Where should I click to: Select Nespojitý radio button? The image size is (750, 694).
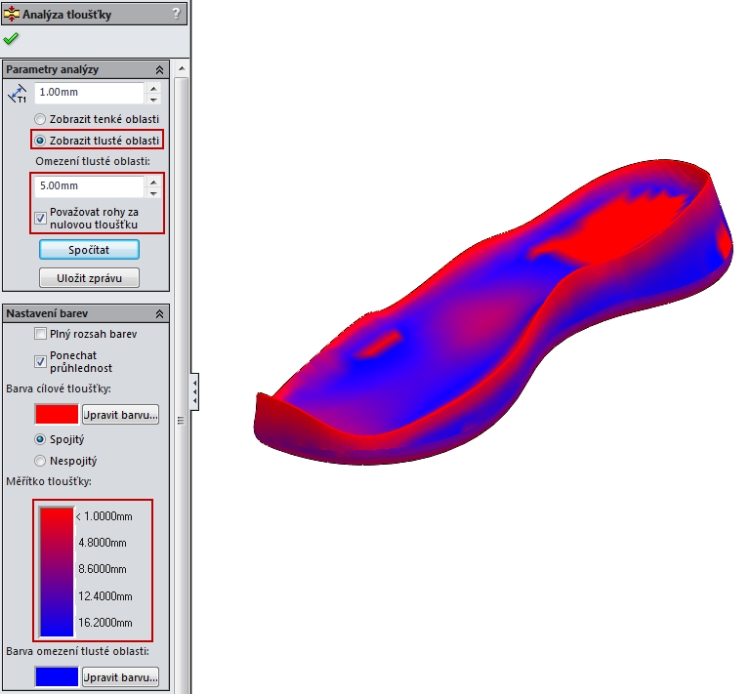click(x=40, y=461)
